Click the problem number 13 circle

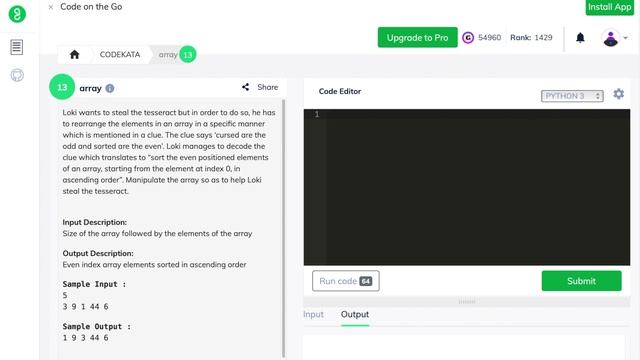(x=62, y=87)
